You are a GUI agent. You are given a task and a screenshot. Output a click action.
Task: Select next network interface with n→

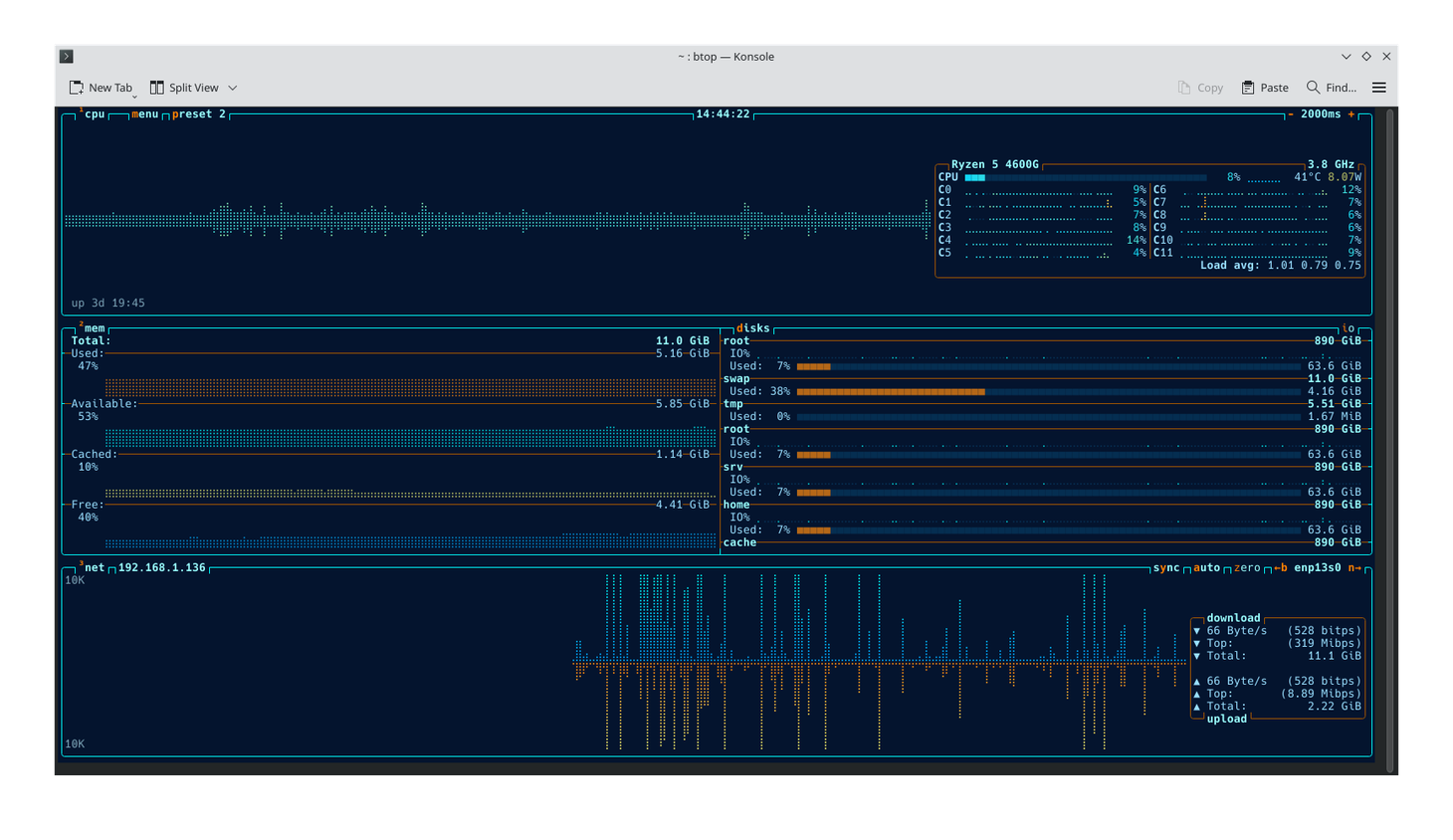[x=1354, y=568]
